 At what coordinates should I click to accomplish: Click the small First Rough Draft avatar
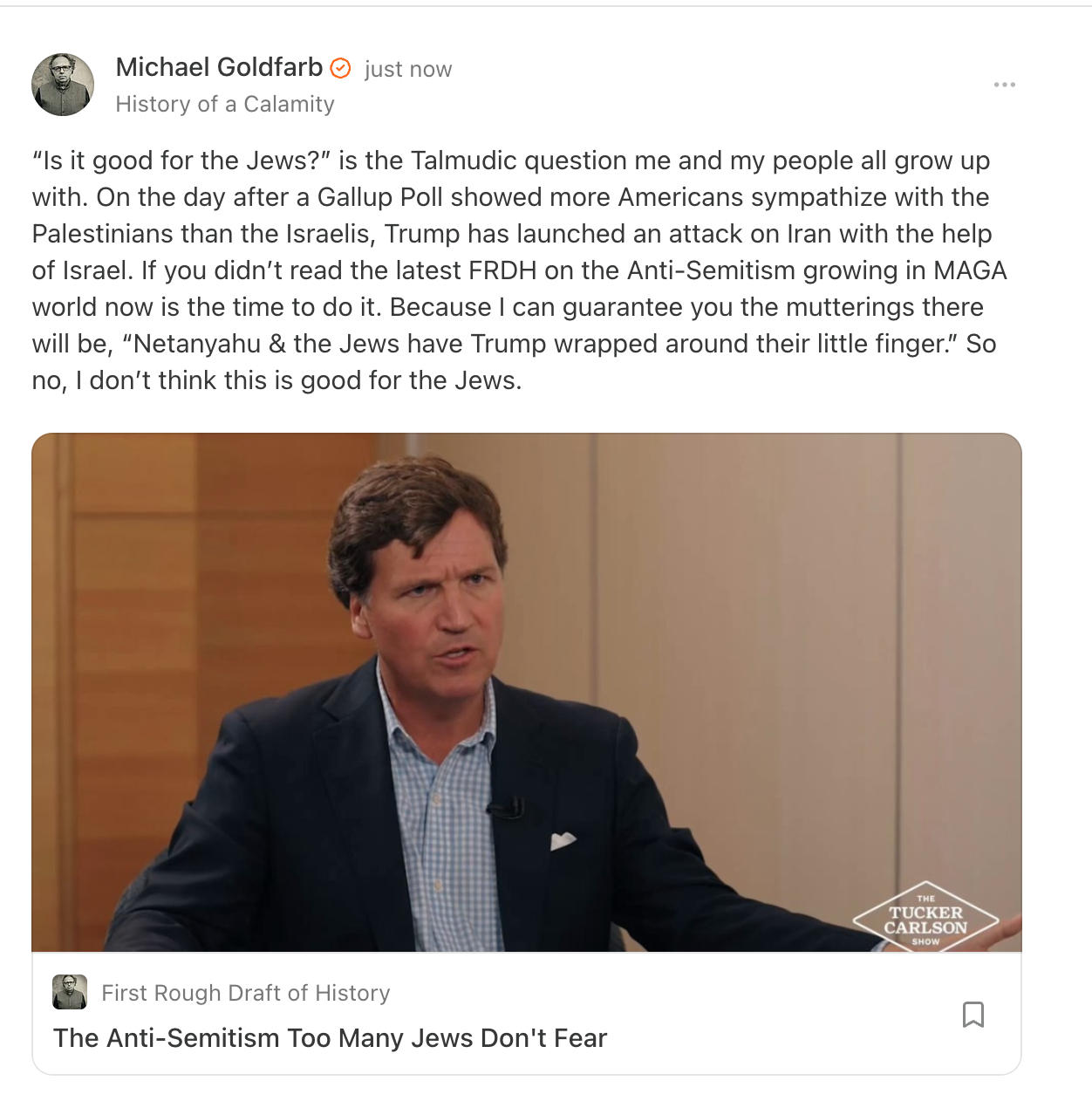point(70,993)
